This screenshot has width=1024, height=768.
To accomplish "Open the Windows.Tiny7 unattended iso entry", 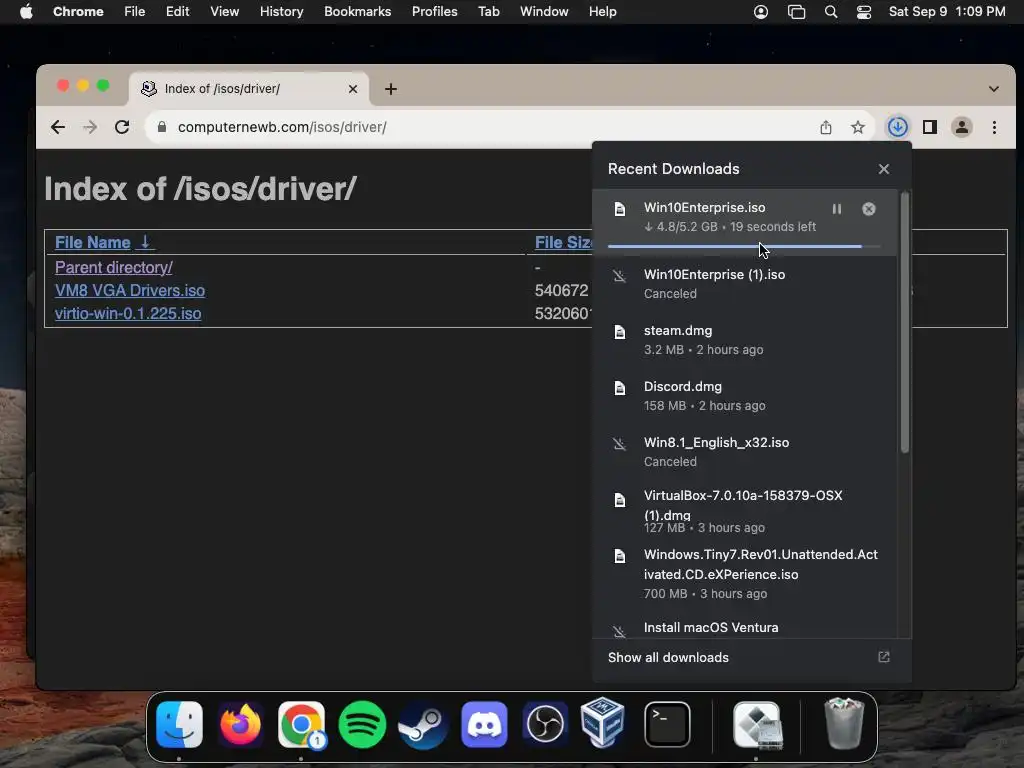I will pos(745,573).
